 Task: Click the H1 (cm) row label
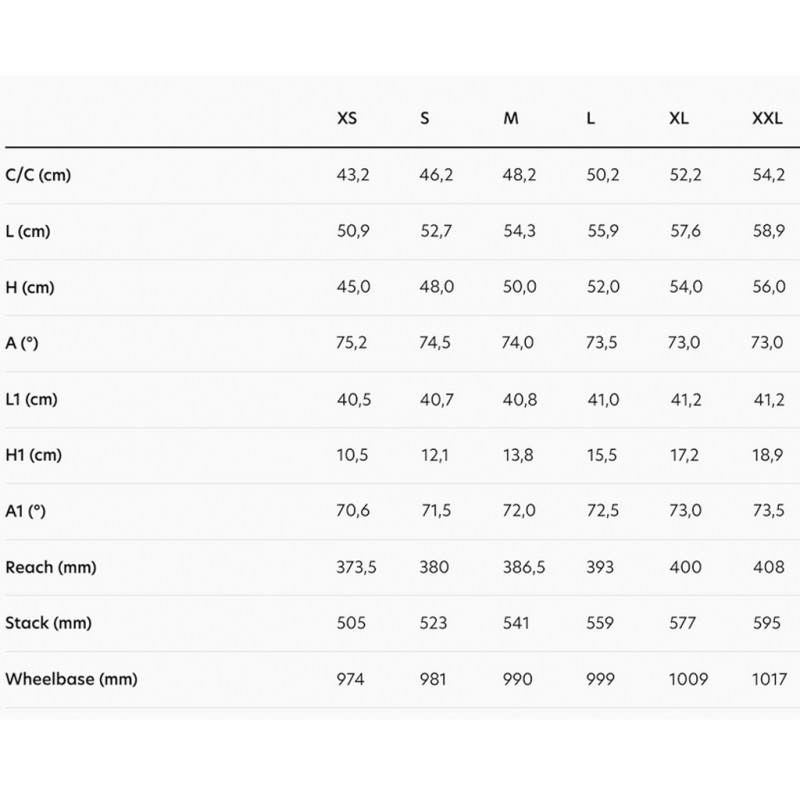34,455
